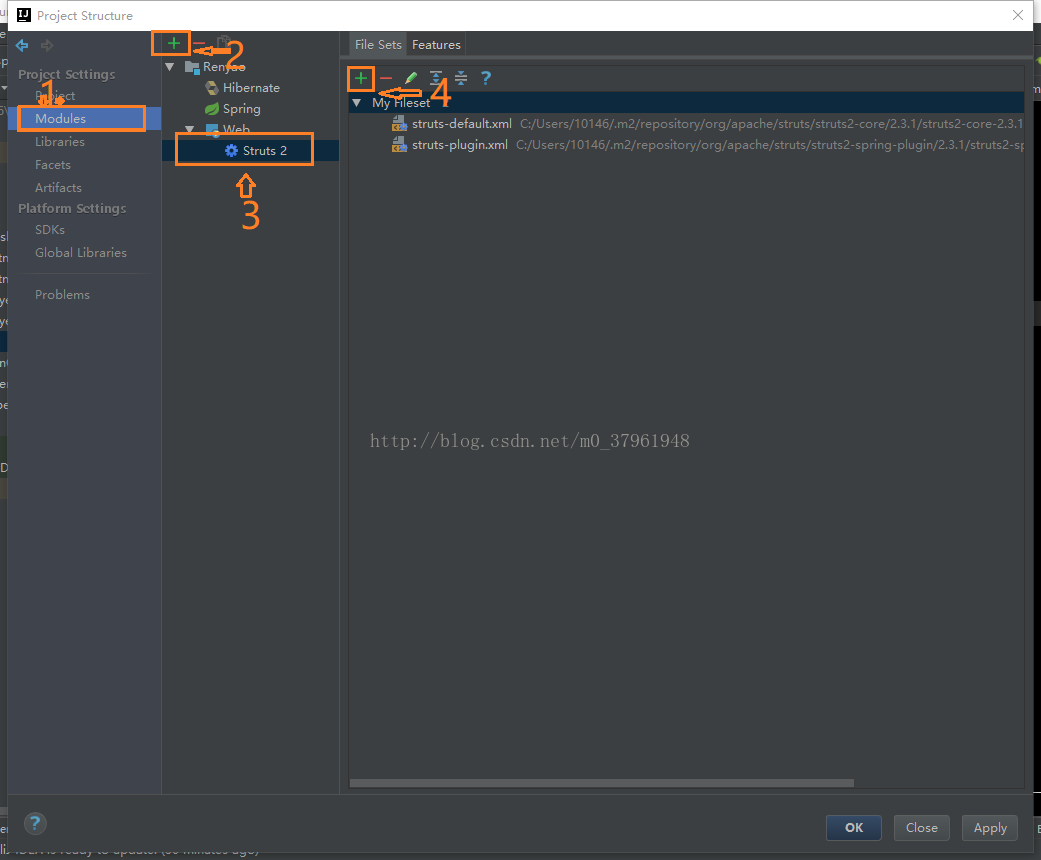Open Facets settings

point(52,165)
